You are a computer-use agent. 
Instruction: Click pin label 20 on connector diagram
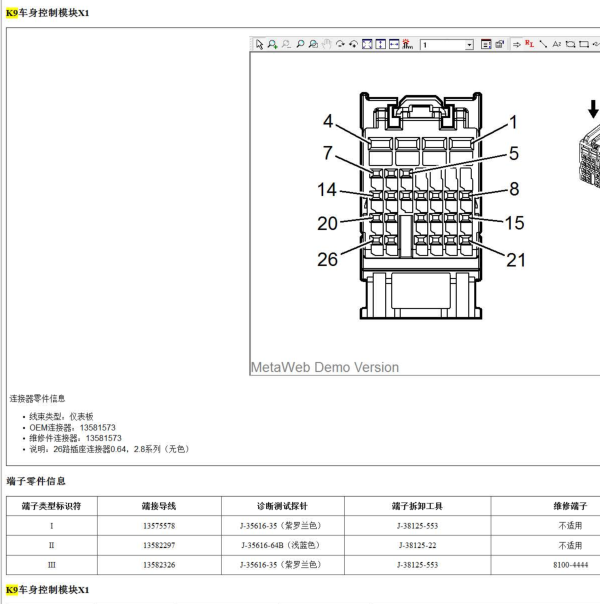(327, 223)
